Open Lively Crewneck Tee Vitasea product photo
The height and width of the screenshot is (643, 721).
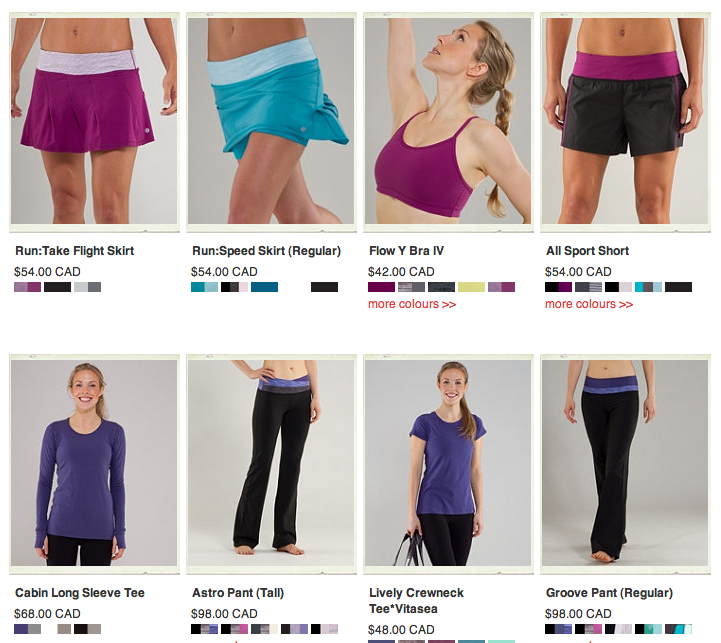pyautogui.click(x=448, y=463)
